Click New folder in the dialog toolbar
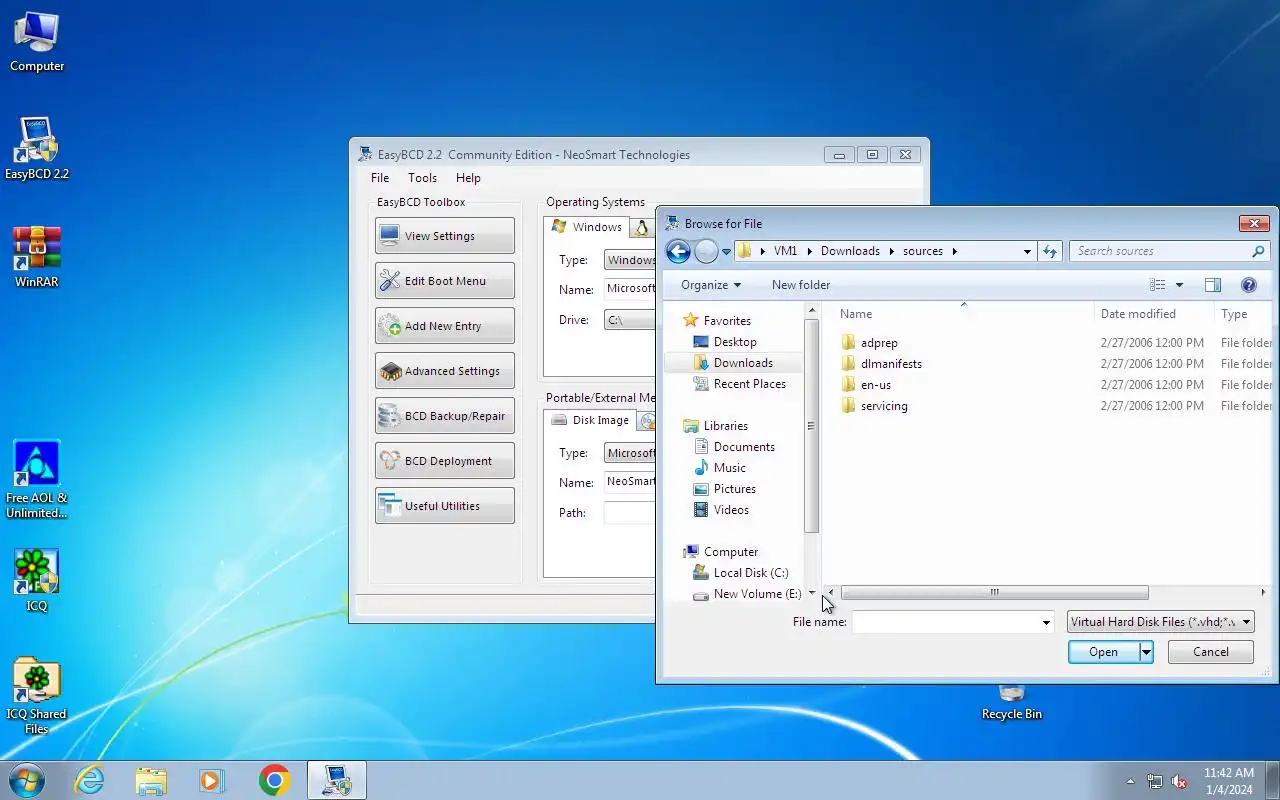Image resolution: width=1280 pixels, height=800 pixels. [x=801, y=285]
